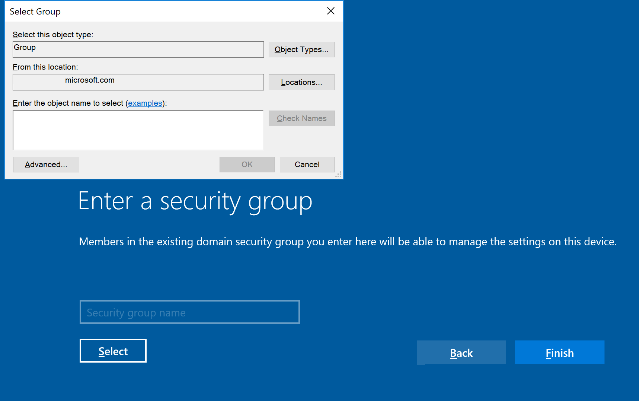Open the Object Types dialog
The image size is (639, 401).
[301, 49]
